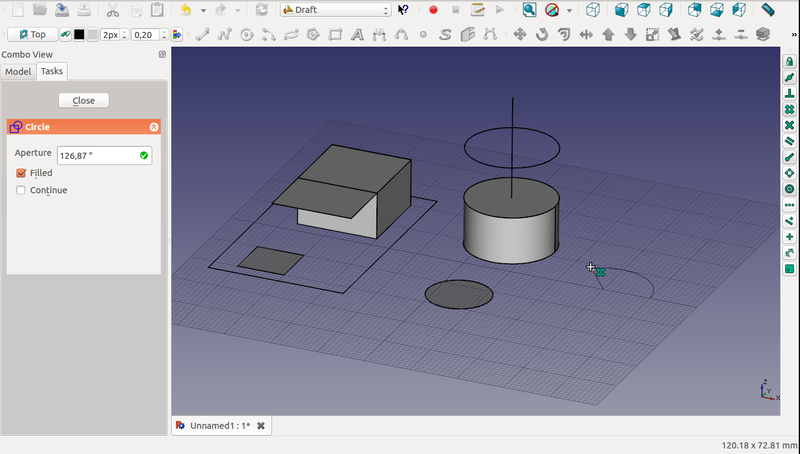Click the Refresh recompute icon
This screenshot has height=454, width=800.
click(x=261, y=10)
